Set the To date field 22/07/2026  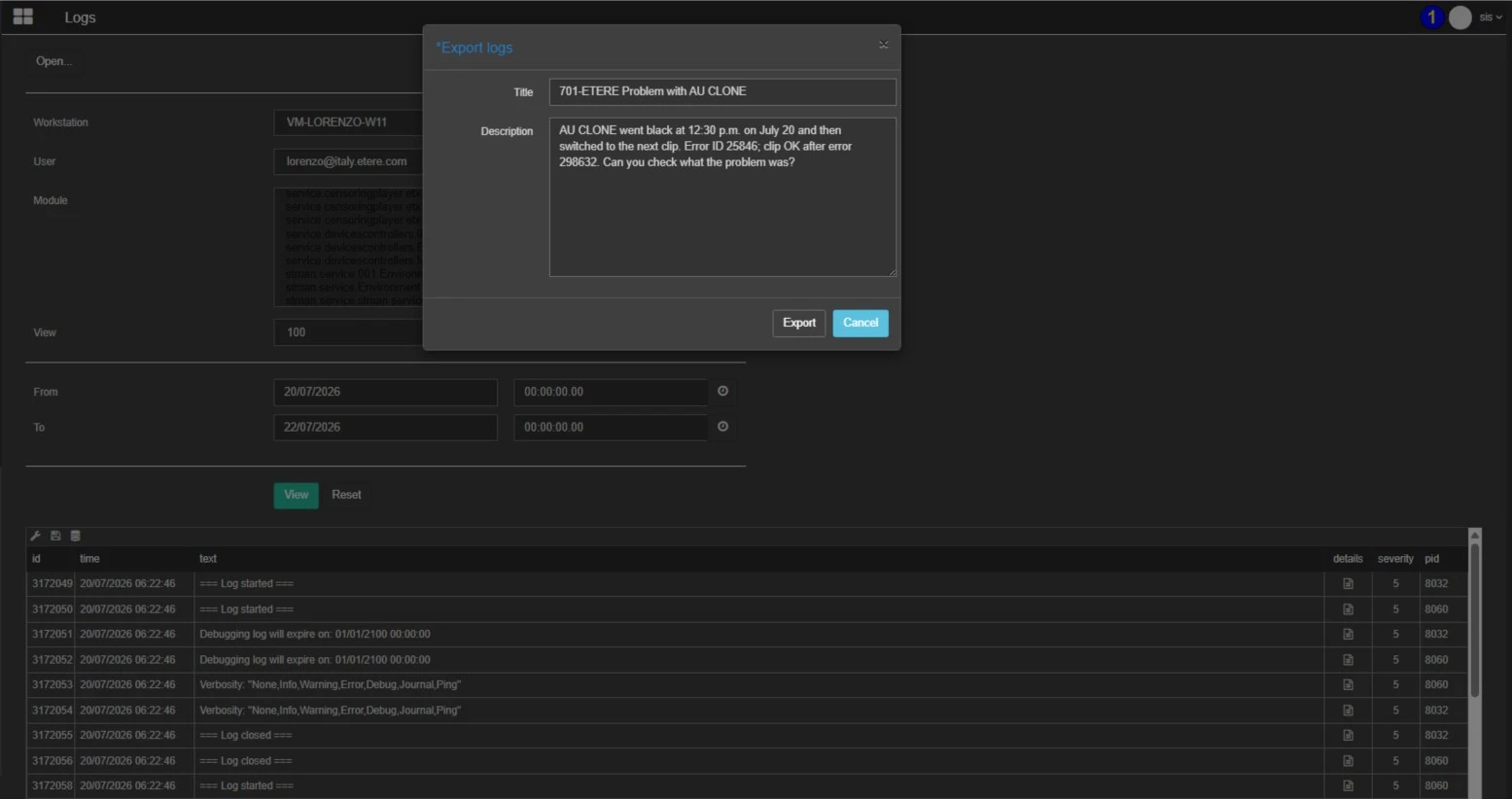[385, 427]
